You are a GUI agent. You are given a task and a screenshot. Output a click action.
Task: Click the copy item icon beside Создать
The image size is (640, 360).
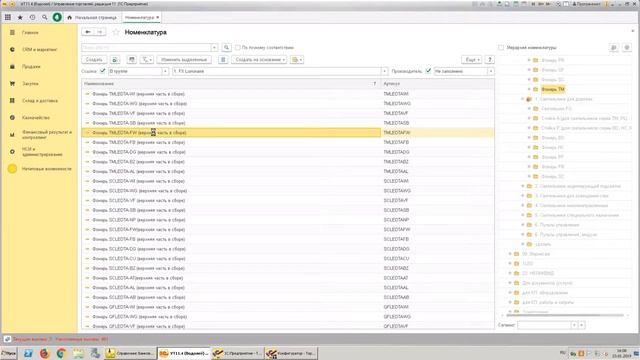pos(115,60)
